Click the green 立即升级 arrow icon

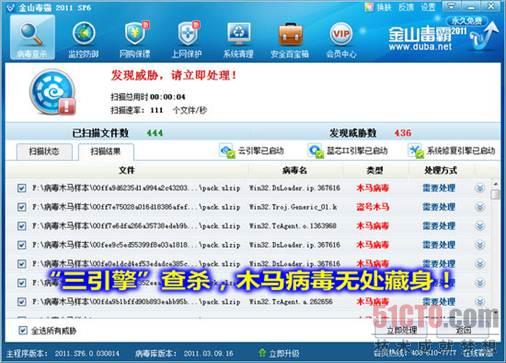[x=262, y=352]
